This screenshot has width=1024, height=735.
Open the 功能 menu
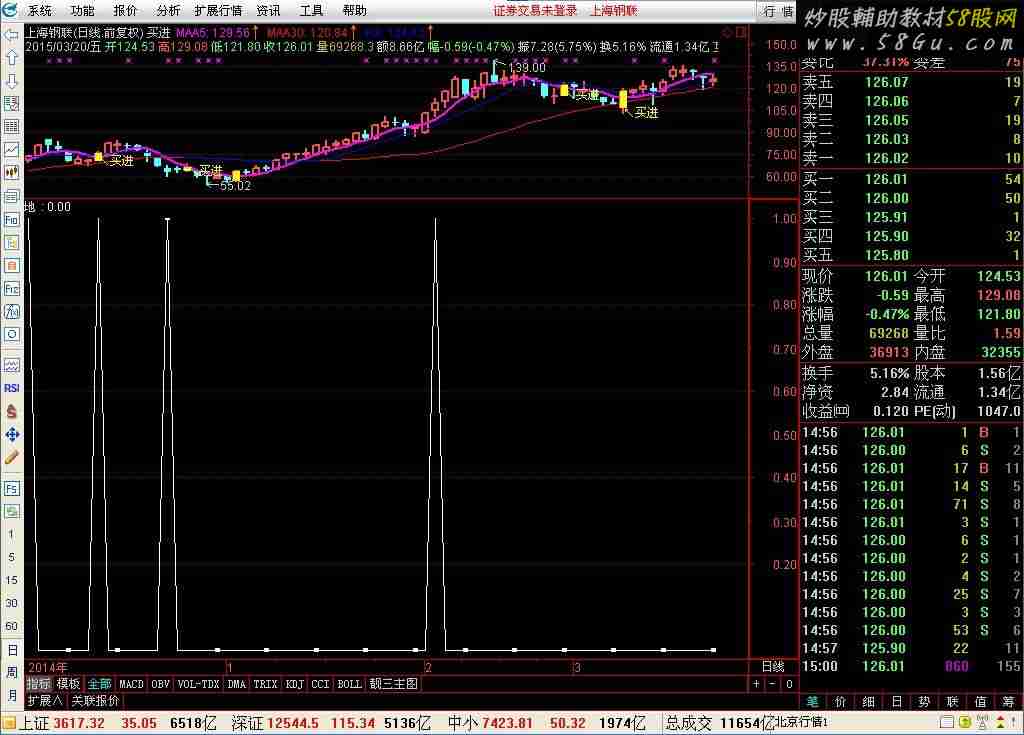click(x=82, y=10)
